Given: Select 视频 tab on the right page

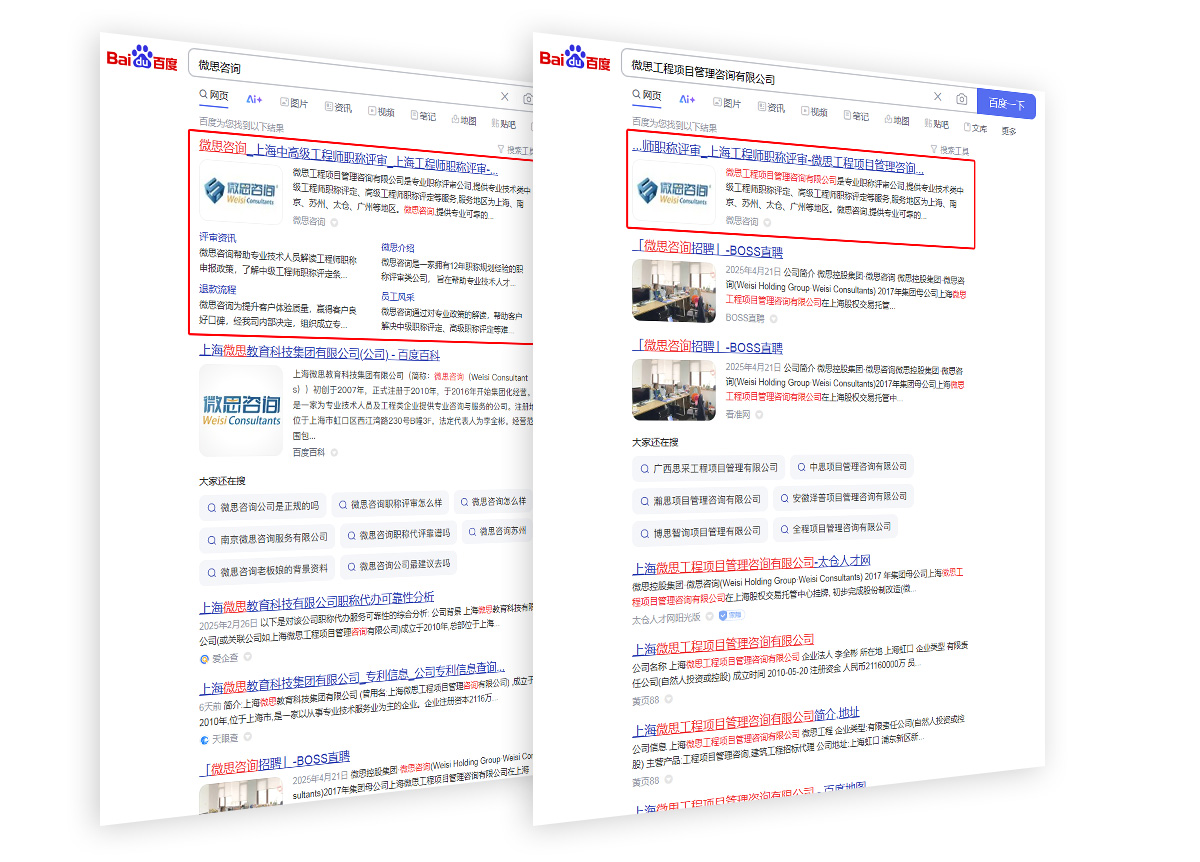Looking at the screenshot, I should (x=813, y=112).
